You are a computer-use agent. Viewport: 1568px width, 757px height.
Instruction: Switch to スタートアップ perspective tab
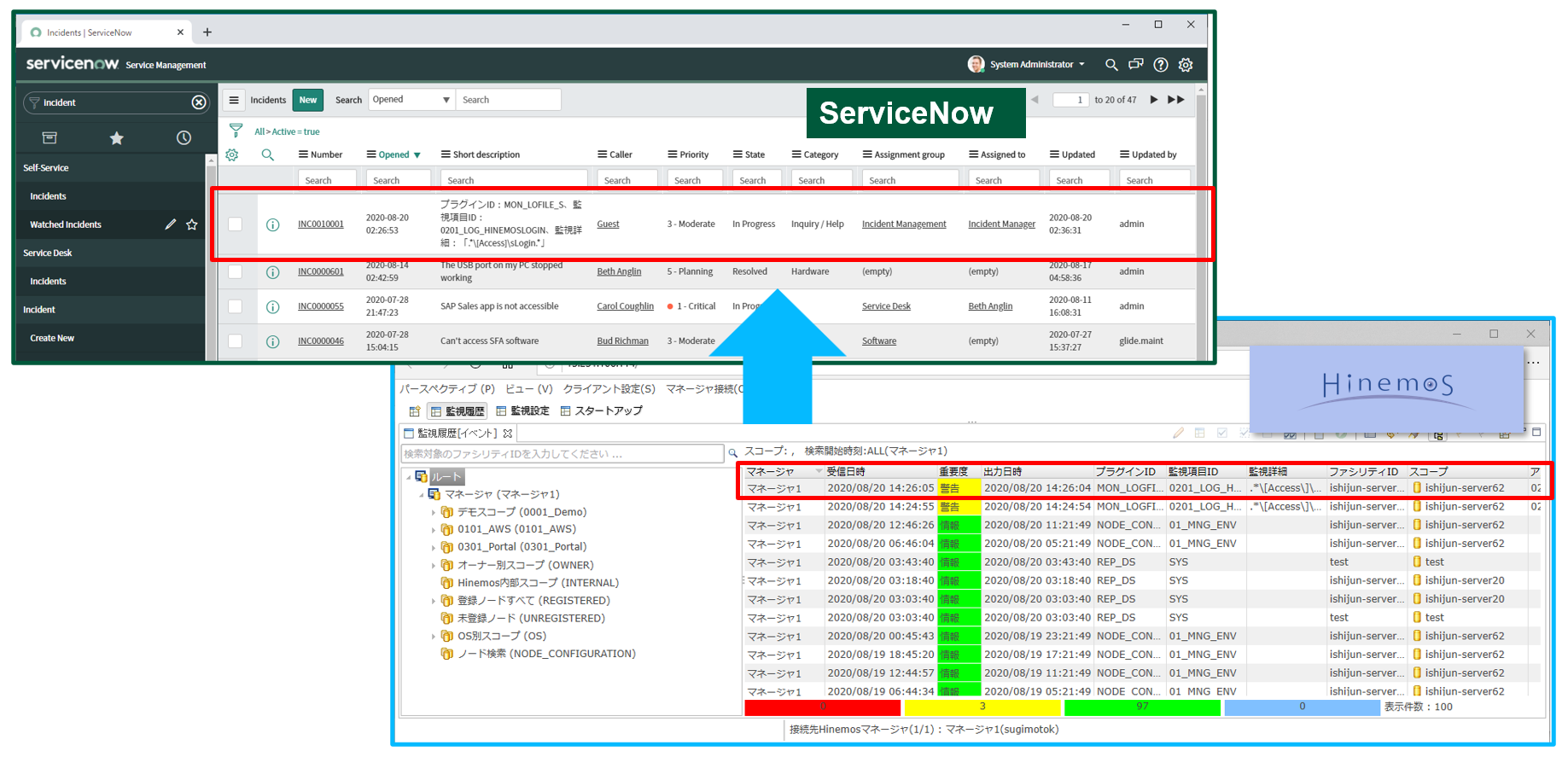(601, 411)
